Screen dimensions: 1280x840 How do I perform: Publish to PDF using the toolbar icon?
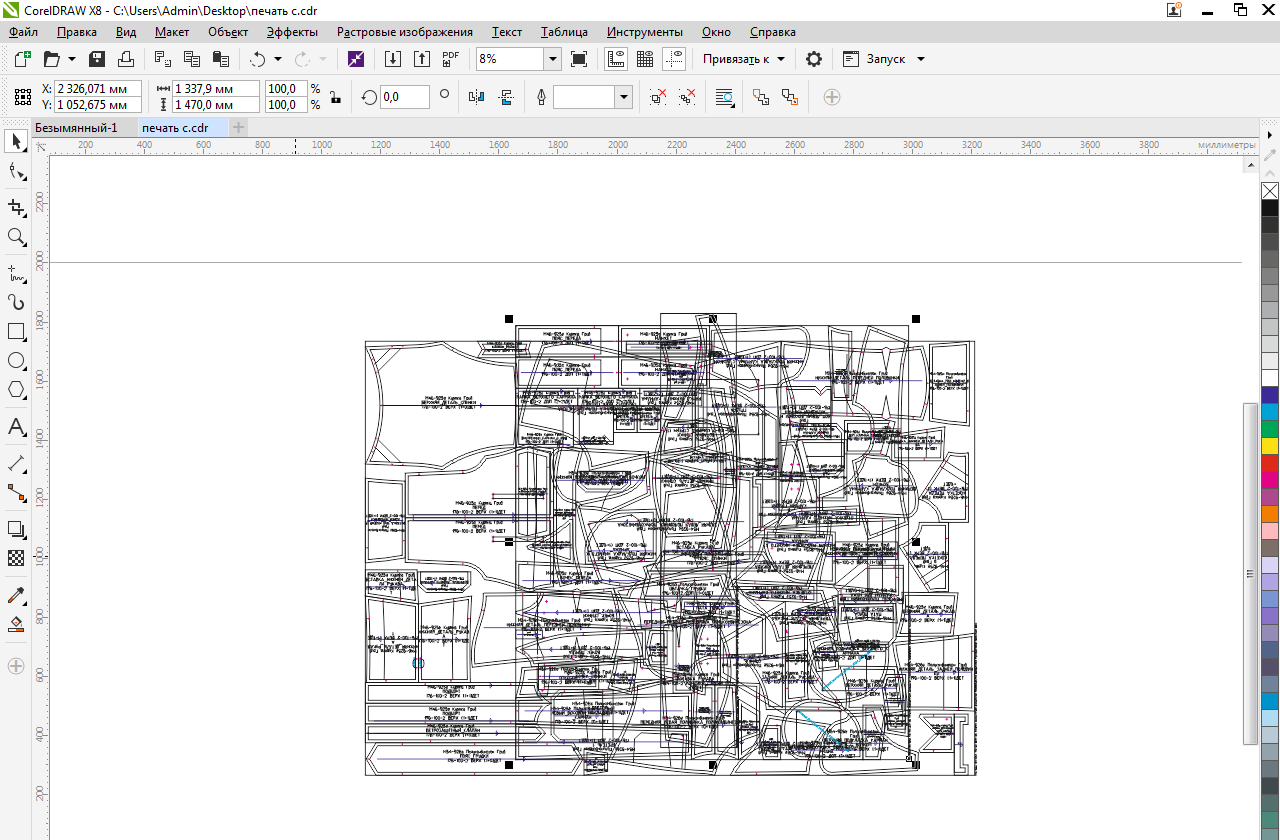(451, 59)
